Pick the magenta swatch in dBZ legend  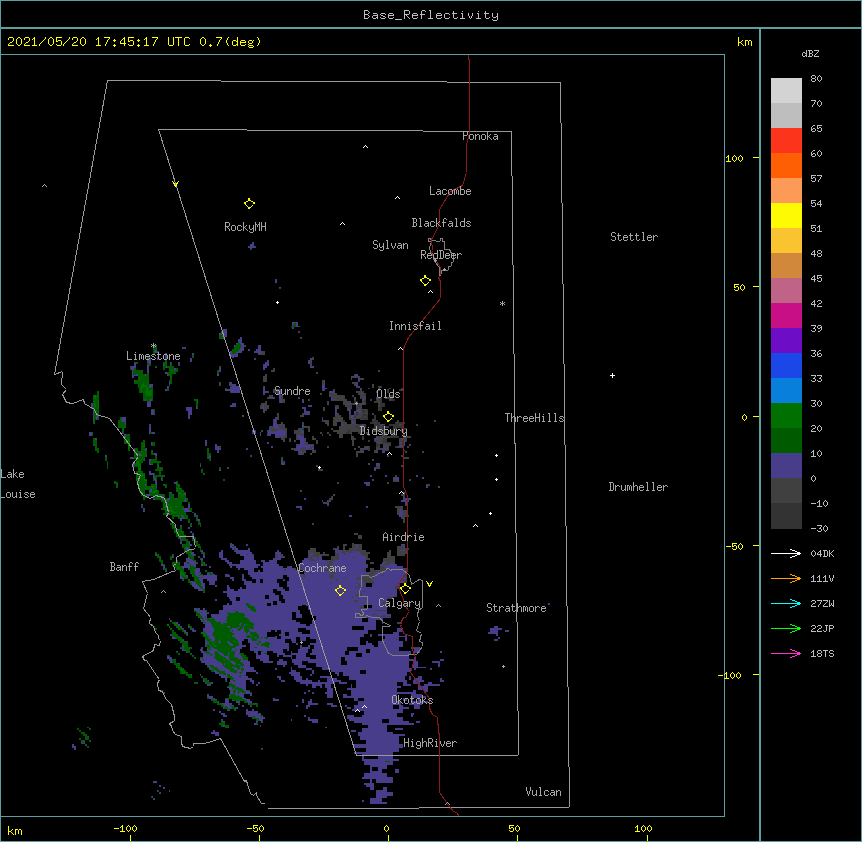click(x=786, y=315)
